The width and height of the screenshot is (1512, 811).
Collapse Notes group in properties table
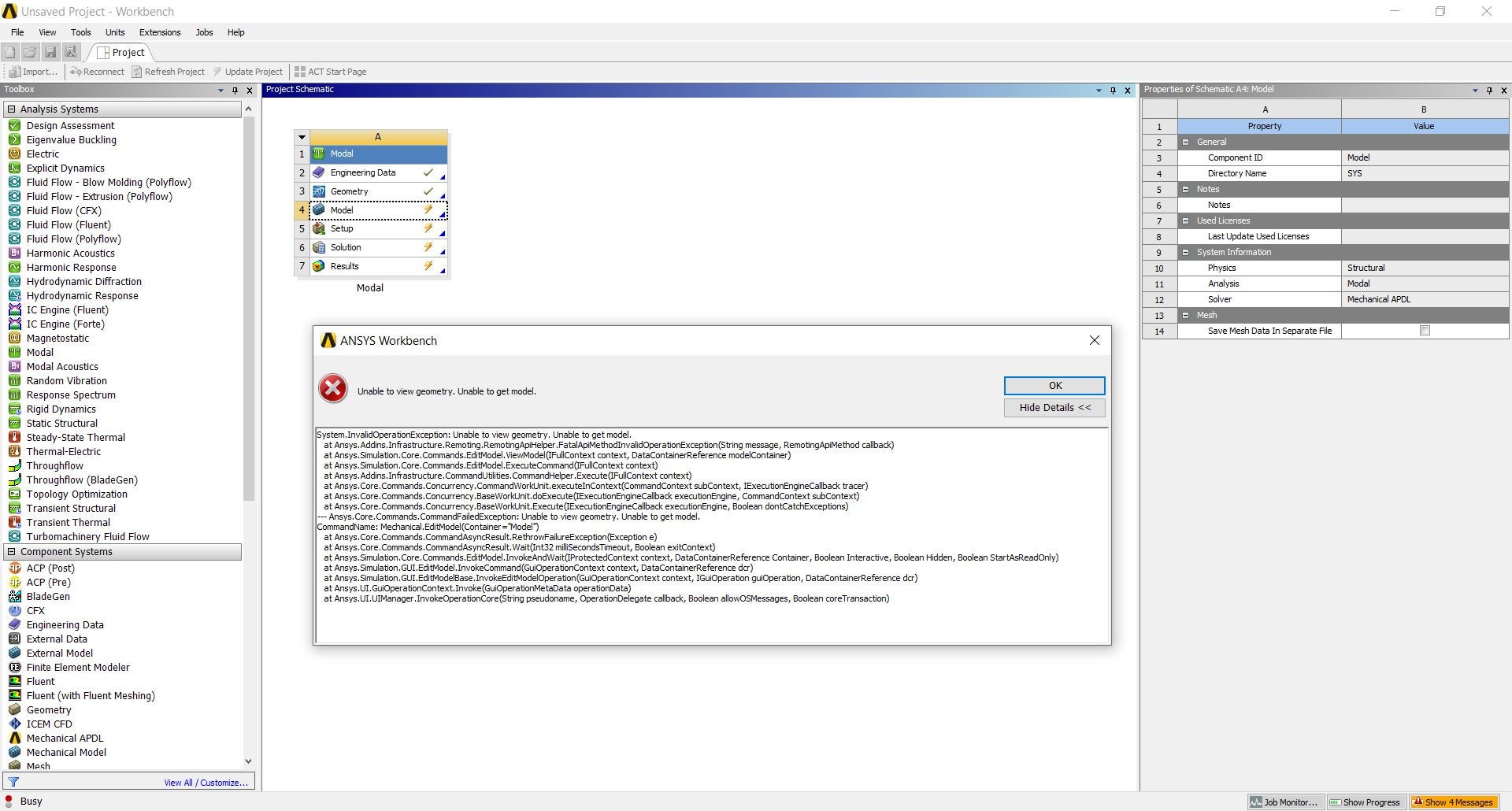pyautogui.click(x=1185, y=189)
